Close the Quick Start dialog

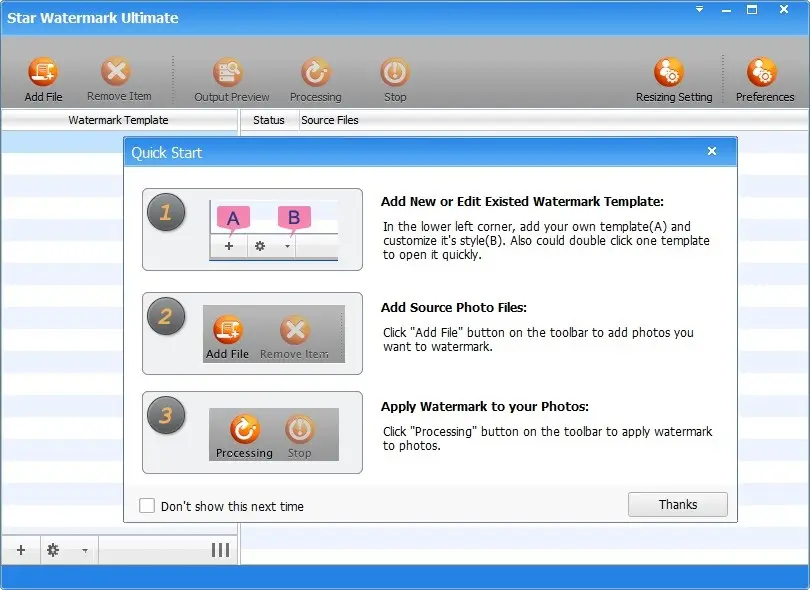pyautogui.click(x=712, y=151)
